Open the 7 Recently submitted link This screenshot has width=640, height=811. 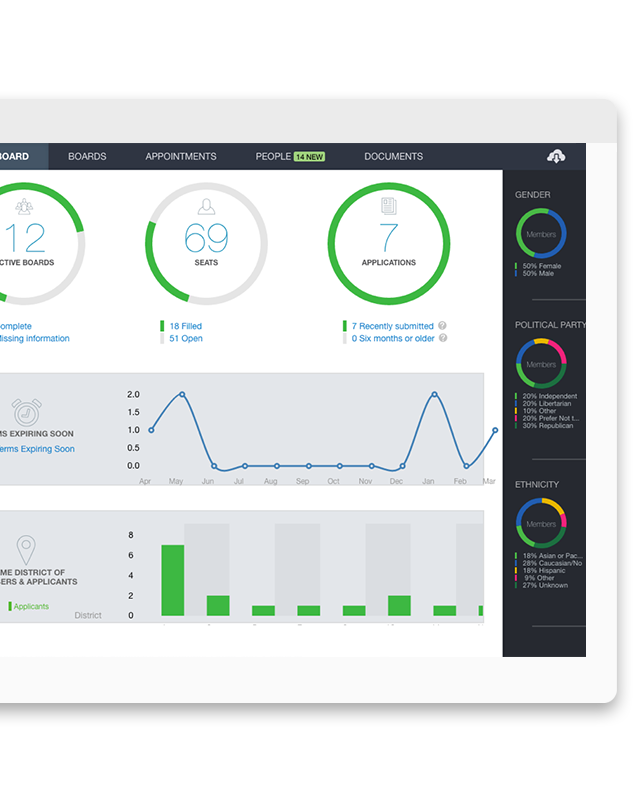coord(392,326)
